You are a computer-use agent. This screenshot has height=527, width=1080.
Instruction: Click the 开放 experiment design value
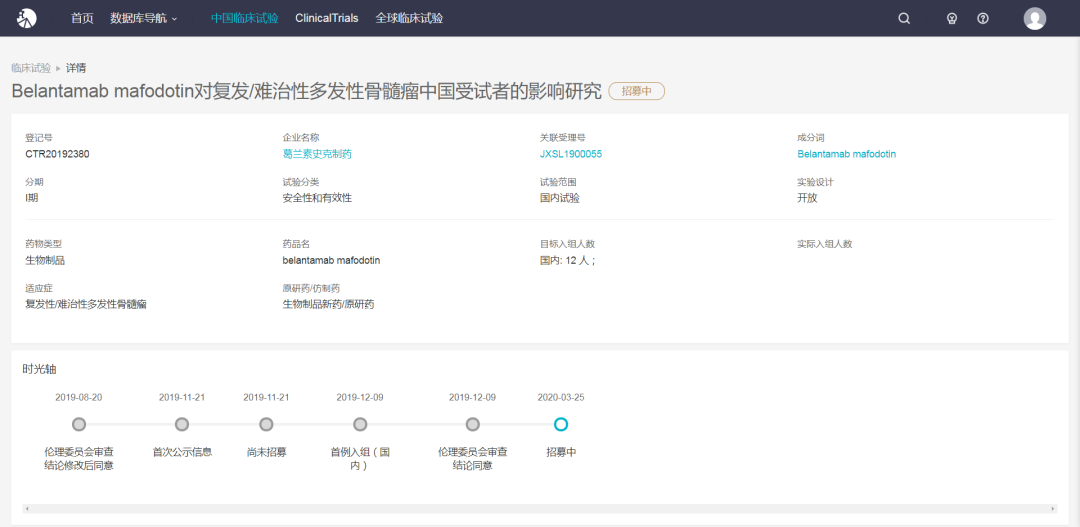pyautogui.click(x=807, y=198)
